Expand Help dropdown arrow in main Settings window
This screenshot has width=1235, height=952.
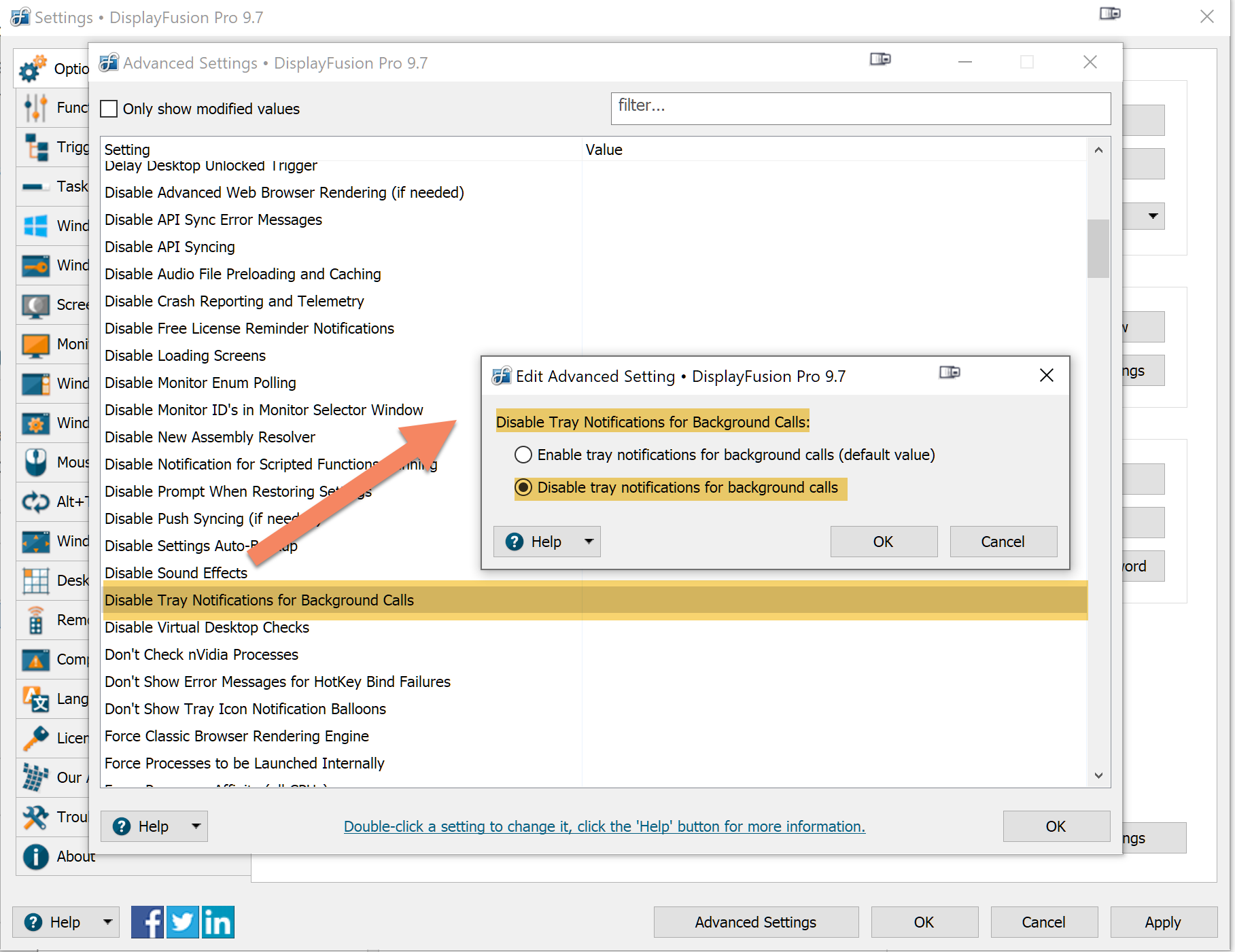[107, 922]
